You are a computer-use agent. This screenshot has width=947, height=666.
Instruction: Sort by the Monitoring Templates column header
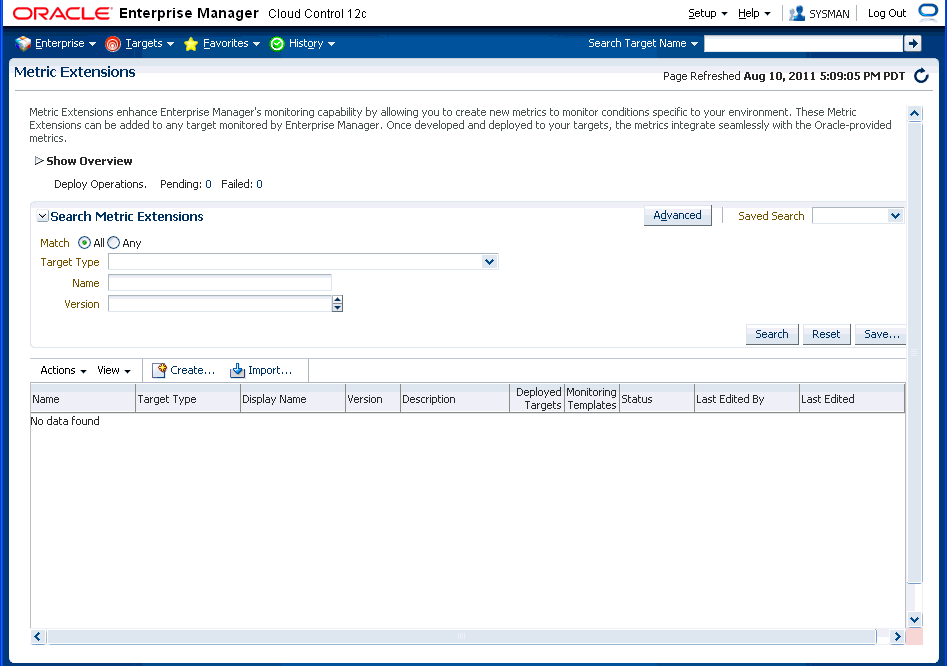point(592,399)
